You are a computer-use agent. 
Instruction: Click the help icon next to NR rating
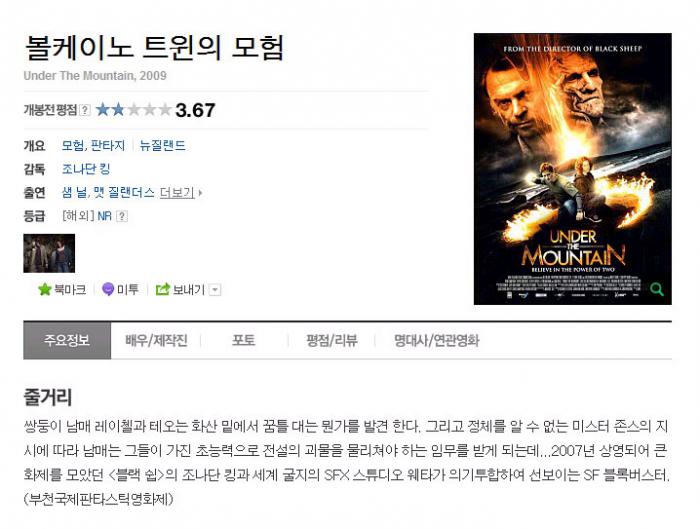121,216
